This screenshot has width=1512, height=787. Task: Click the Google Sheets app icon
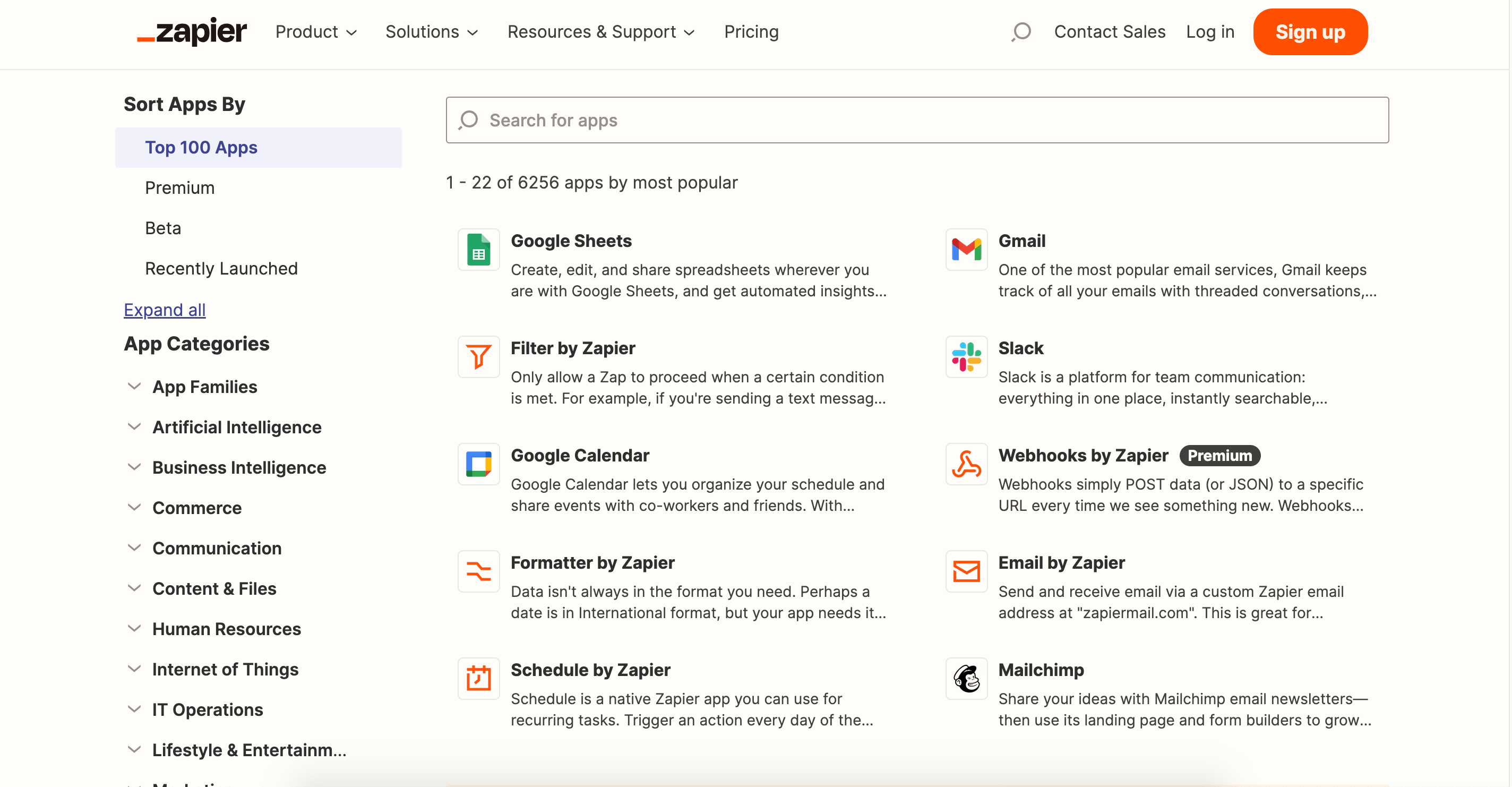click(x=478, y=250)
